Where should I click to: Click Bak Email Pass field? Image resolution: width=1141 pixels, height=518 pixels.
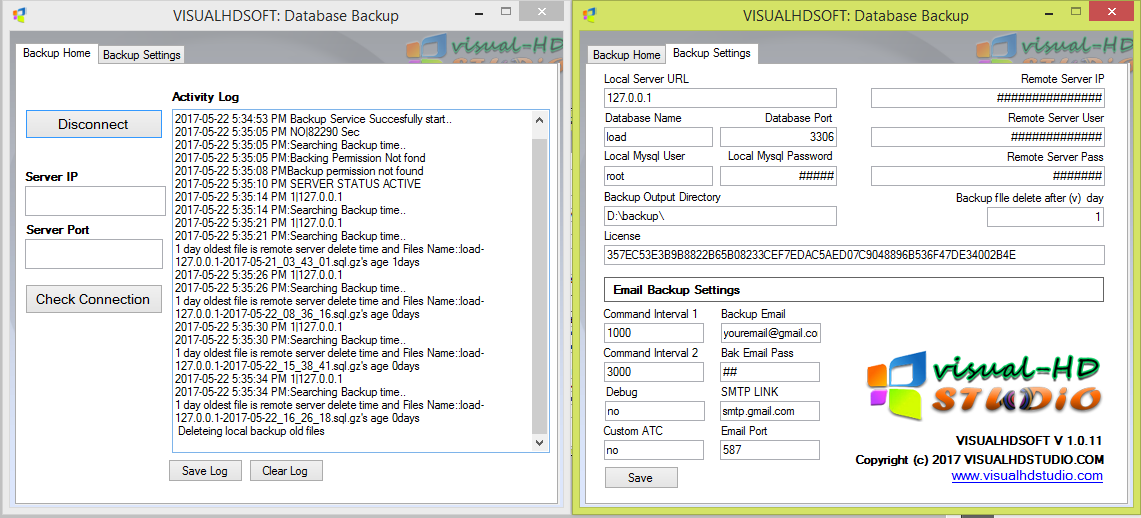point(770,372)
